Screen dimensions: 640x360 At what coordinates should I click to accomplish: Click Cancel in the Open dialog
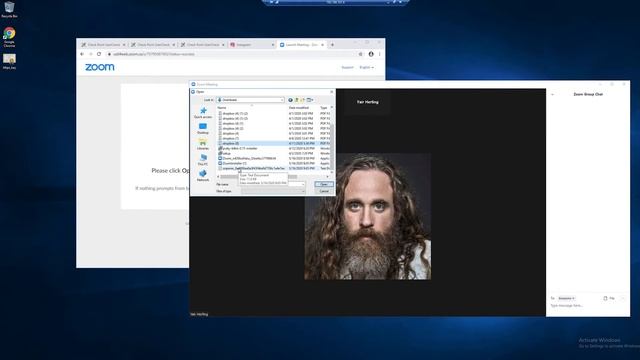[324, 191]
